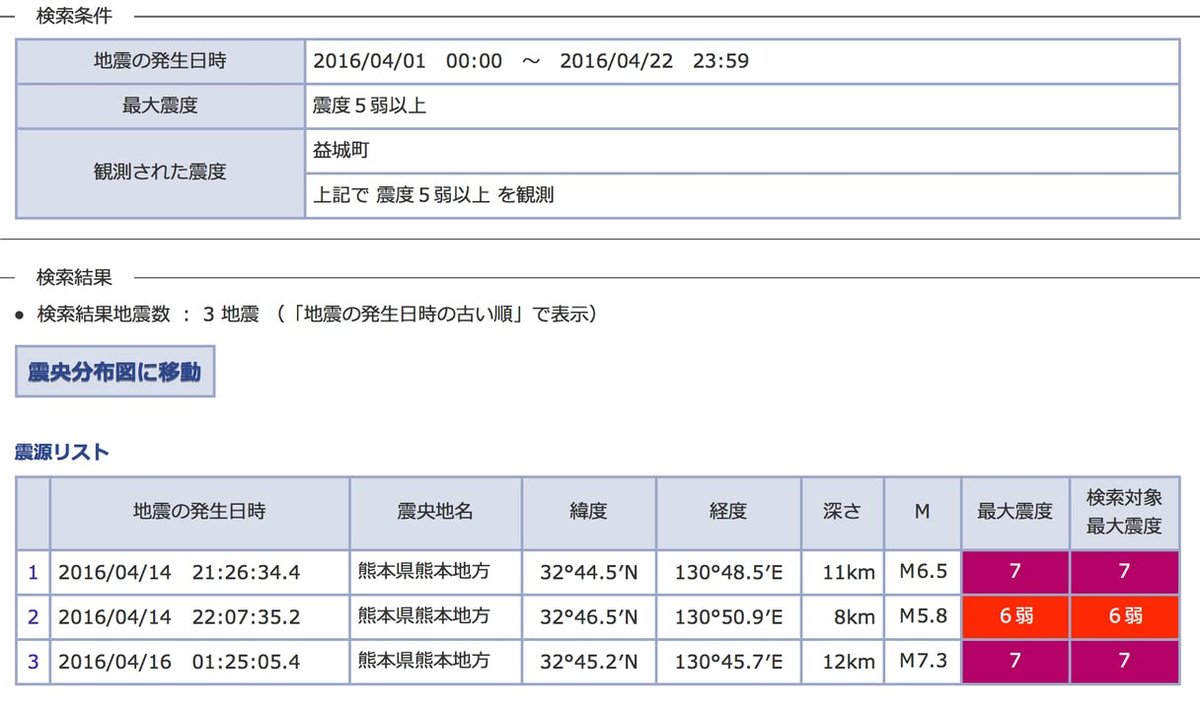The image size is (1200, 710).
Task: Click the 震源リスト heading
Action: (62, 452)
